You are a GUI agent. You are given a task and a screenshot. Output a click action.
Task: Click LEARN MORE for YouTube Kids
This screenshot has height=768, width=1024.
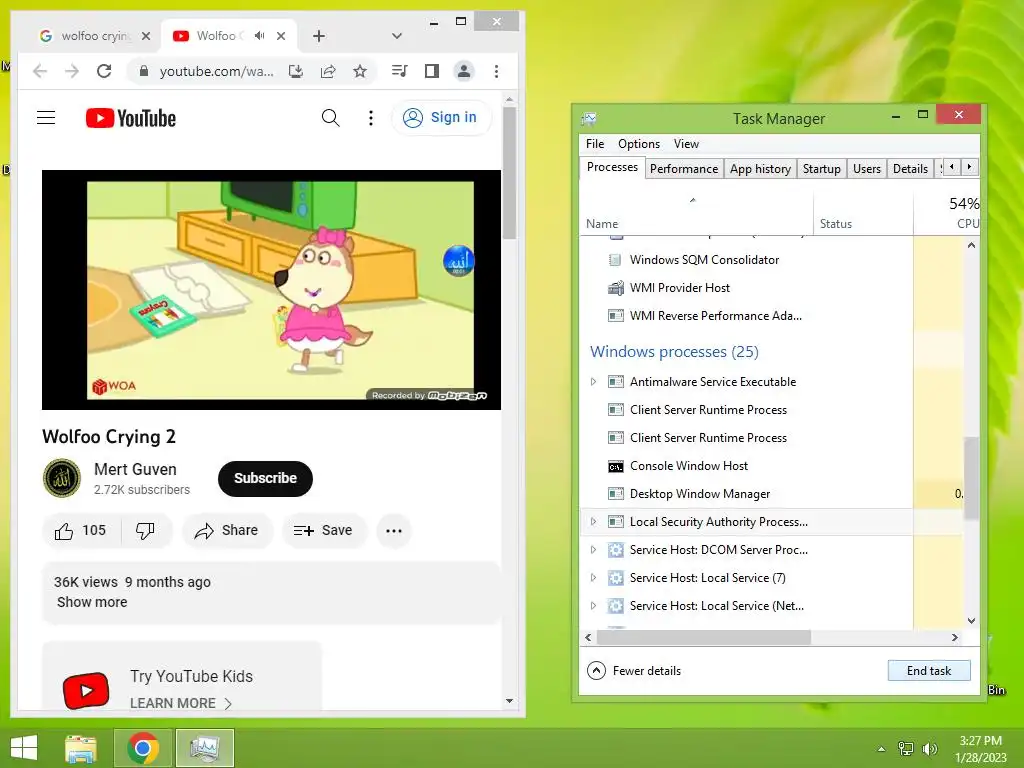tap(181, 703)
